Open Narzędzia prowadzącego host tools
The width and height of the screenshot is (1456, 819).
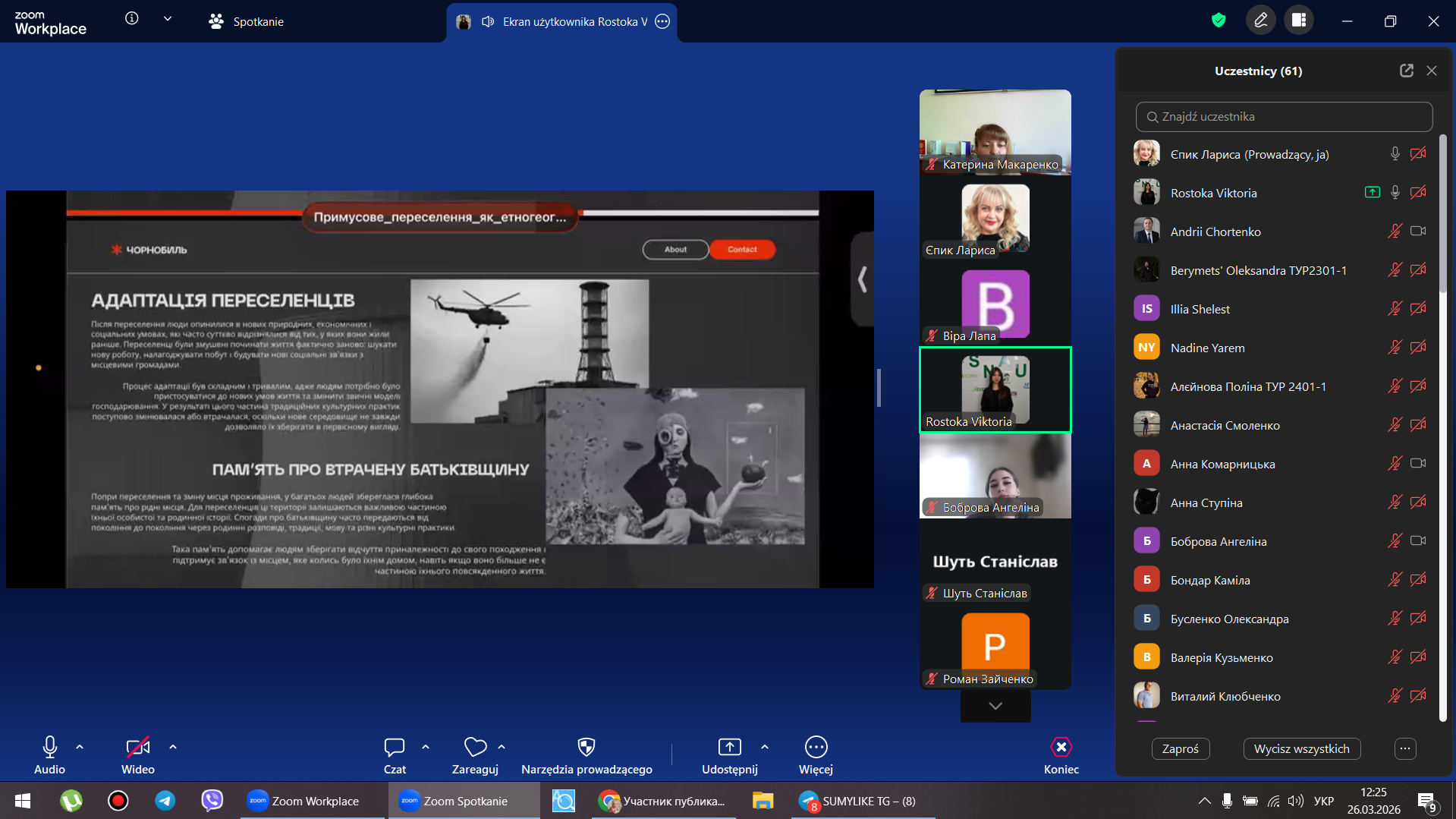click(x=586, y=748)
